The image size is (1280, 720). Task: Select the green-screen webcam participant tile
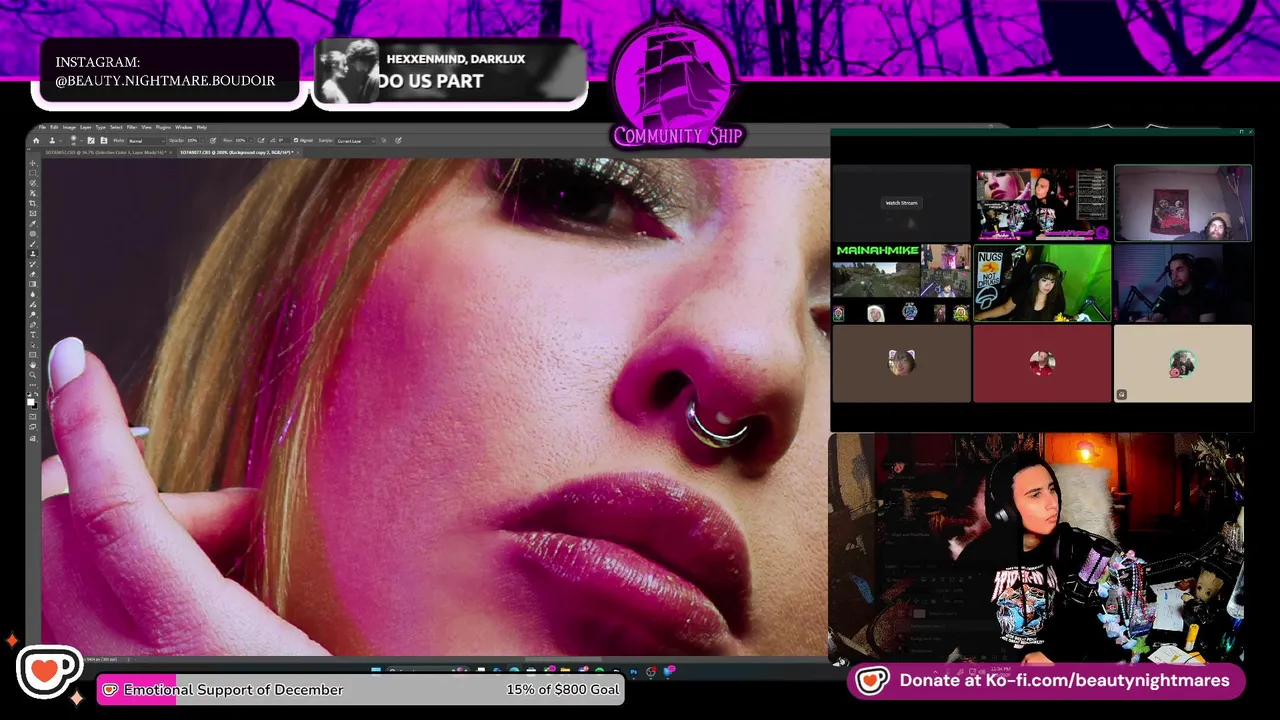pyautogui.click(x=1042, y=284)
